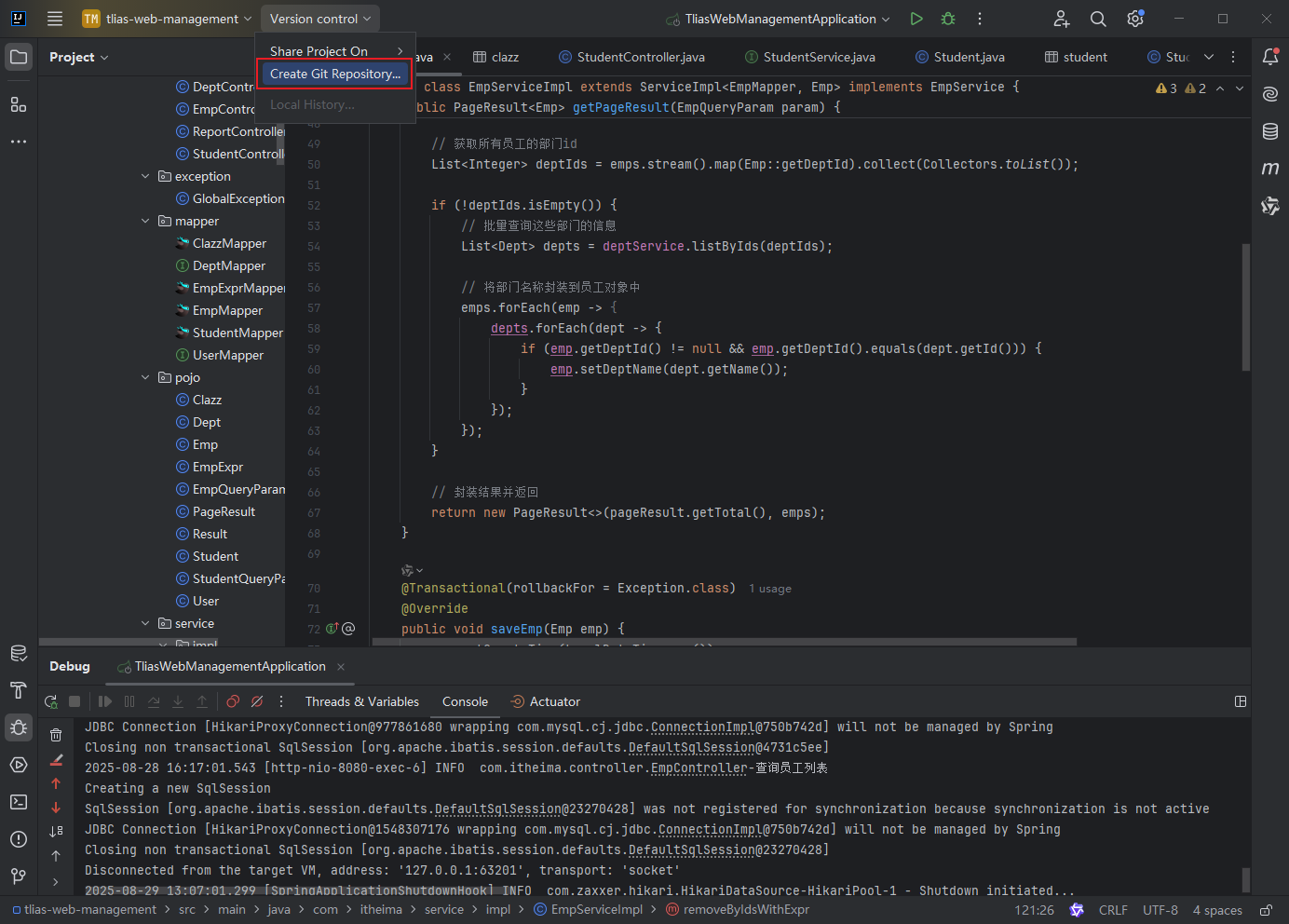Collapse the mapper package folder

(145, 221)
